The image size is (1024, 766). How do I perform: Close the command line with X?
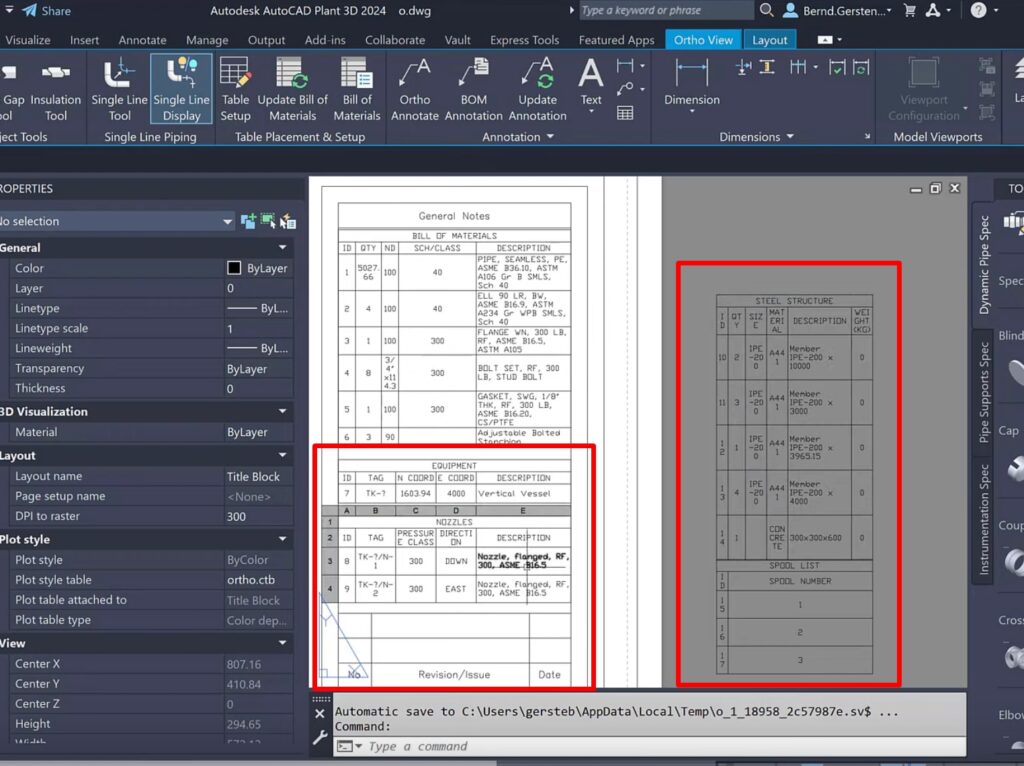(x=319, y=714)
